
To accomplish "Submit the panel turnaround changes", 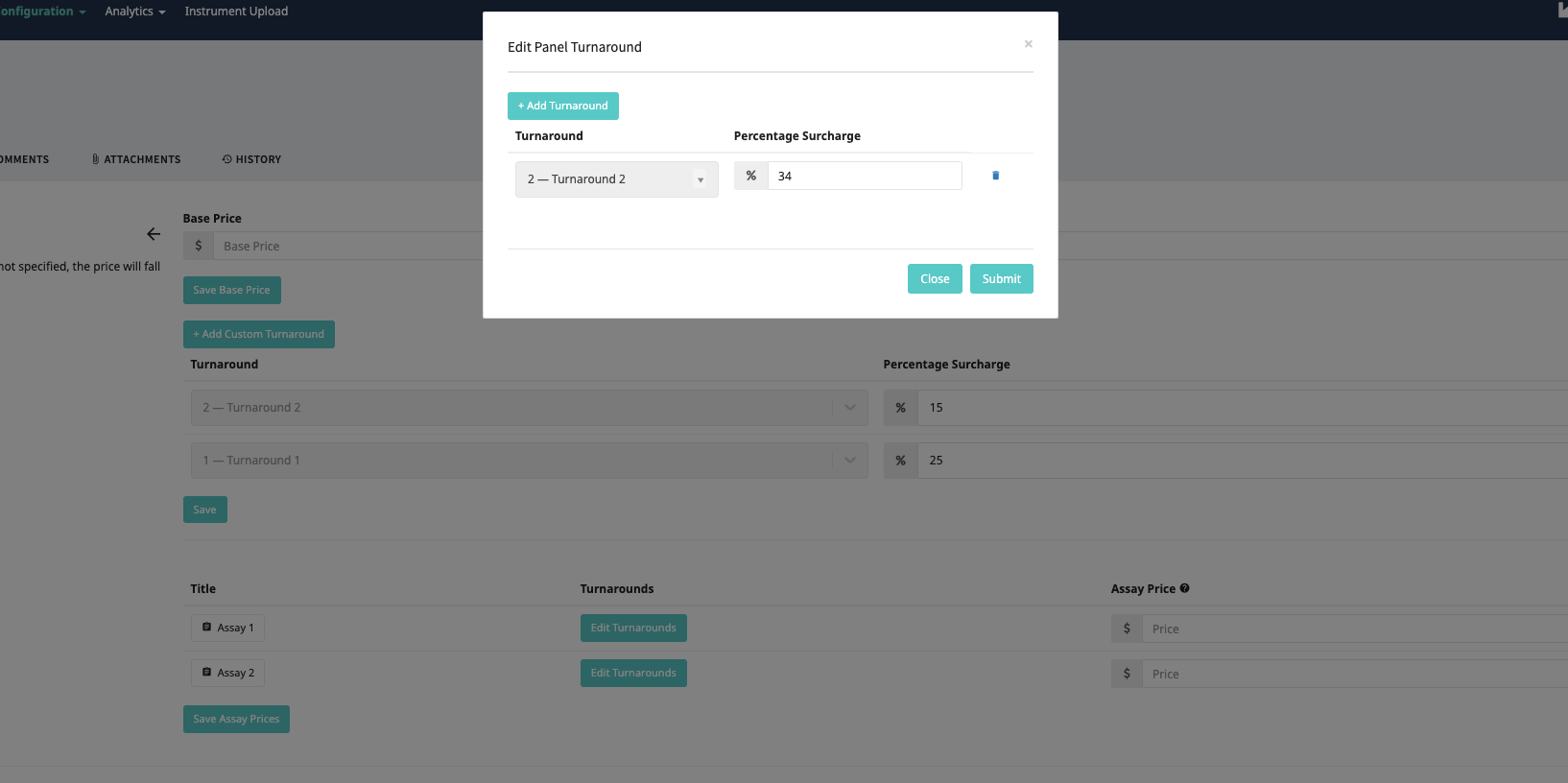I will (1001, 279).
